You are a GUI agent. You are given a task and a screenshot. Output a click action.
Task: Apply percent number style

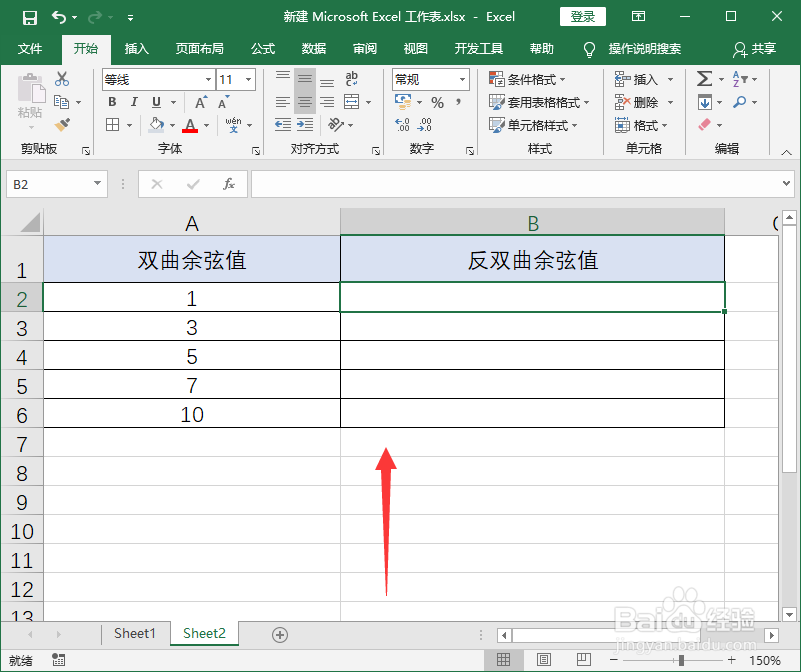pyautogui.click(x=438, y=102)
